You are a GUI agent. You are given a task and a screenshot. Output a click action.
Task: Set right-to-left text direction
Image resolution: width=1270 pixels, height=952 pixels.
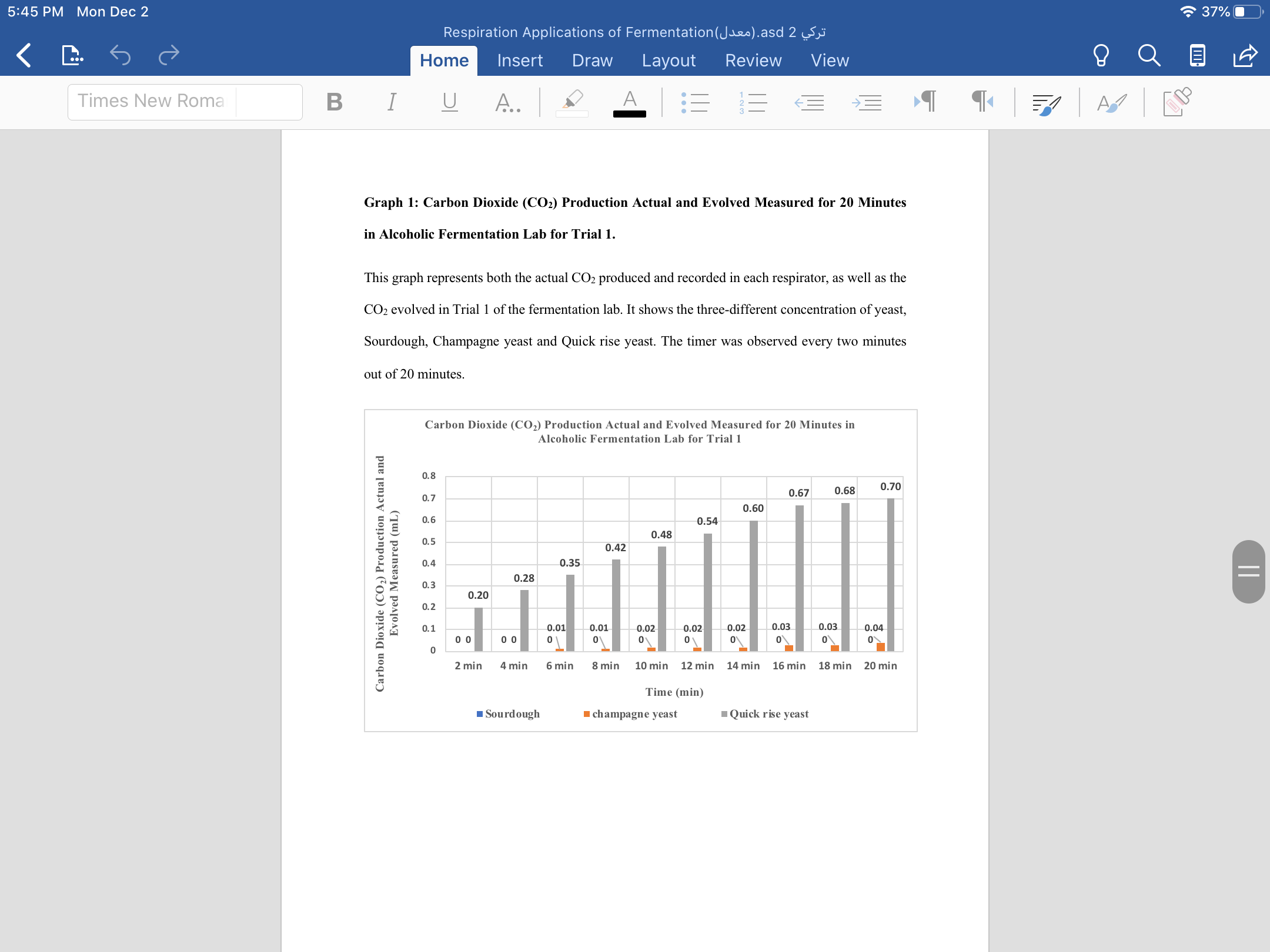tap(982, 102)
